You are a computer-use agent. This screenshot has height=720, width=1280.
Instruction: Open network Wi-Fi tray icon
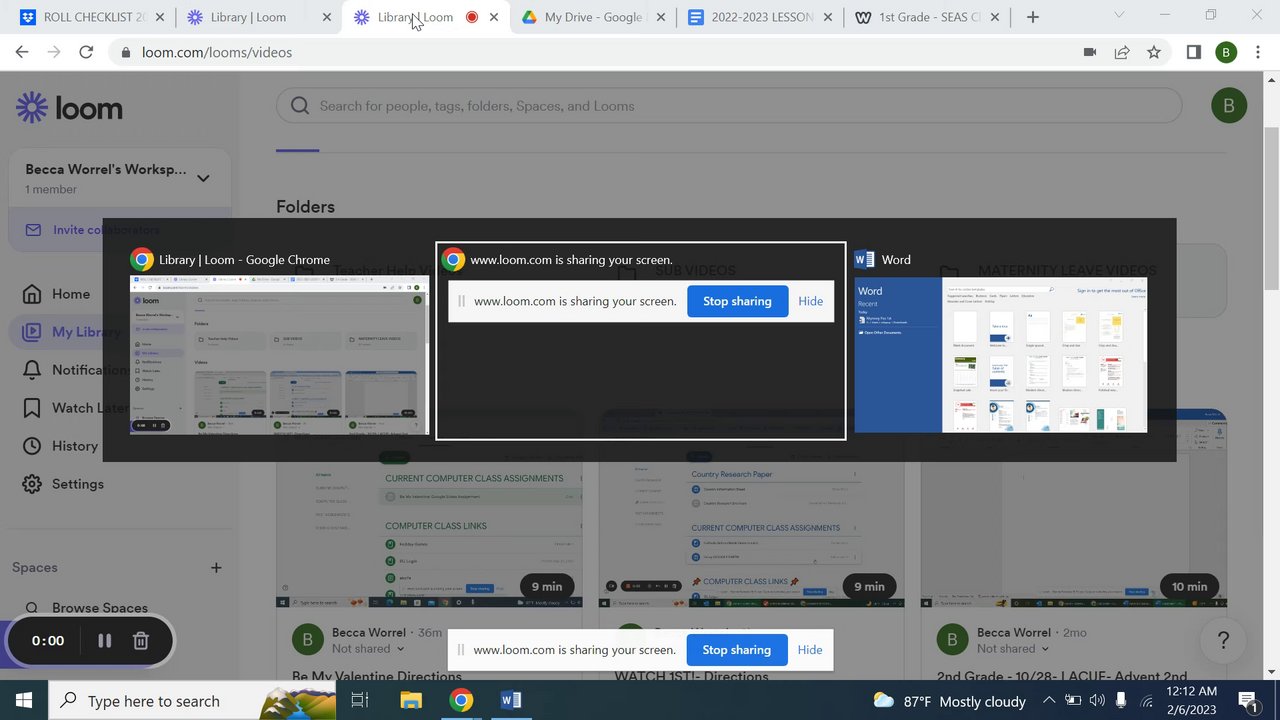click(x=1146, y=701)
